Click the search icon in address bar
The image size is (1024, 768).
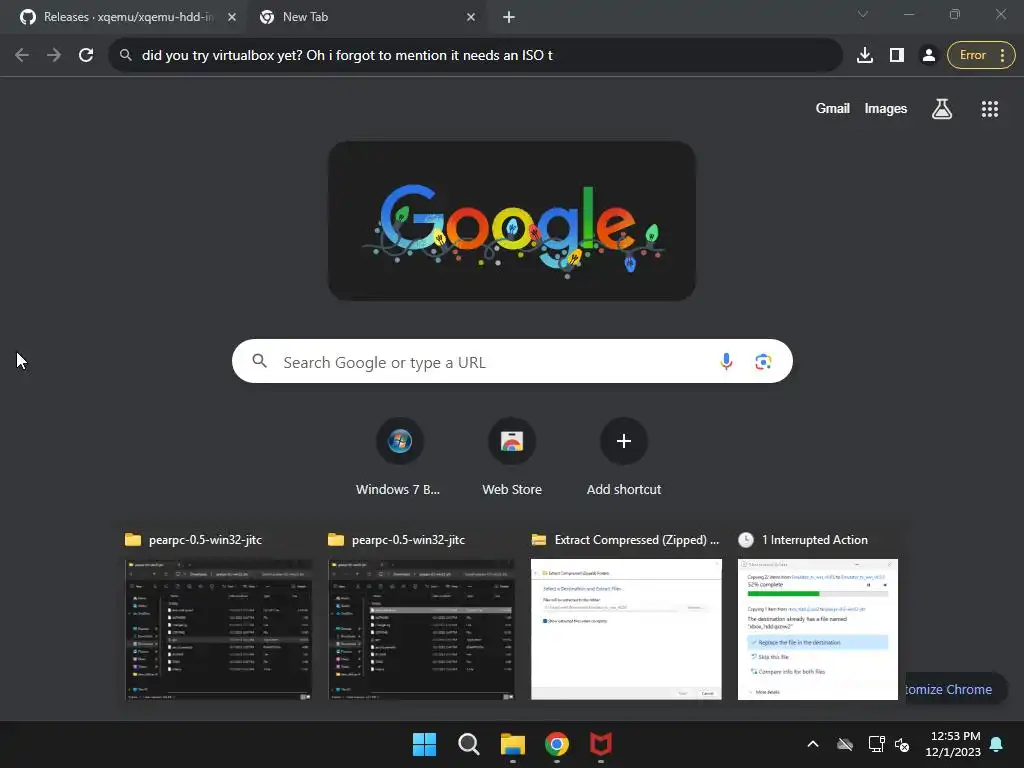click(x=126, y=56)
